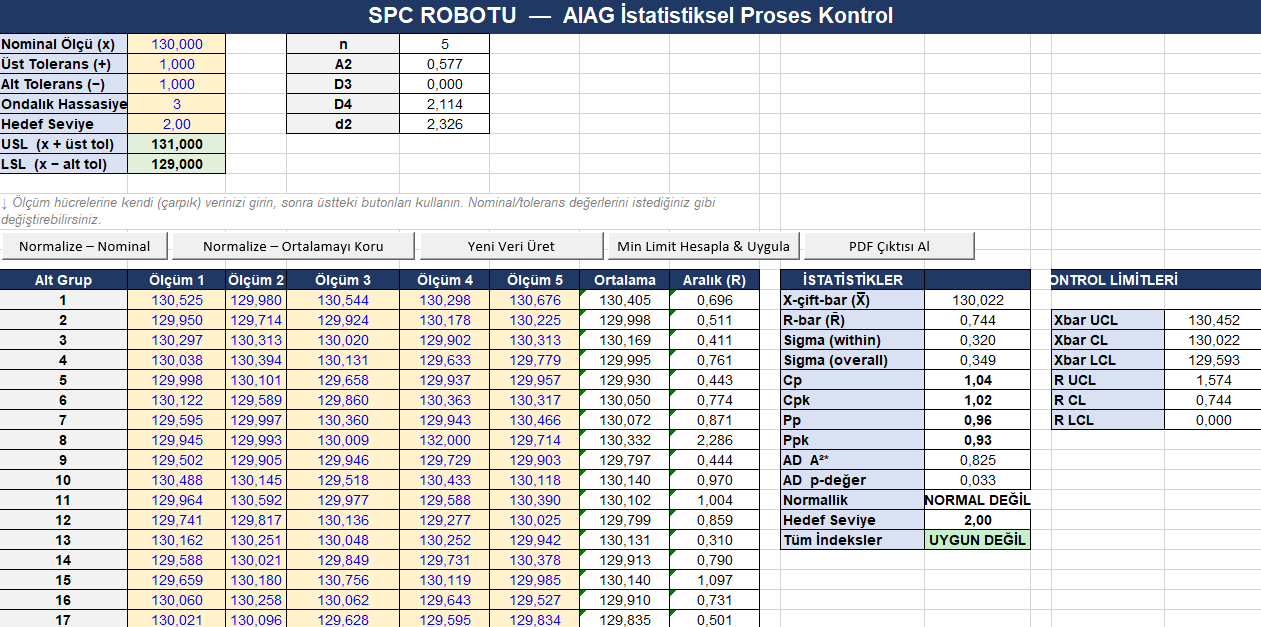Select the D4 constant 2,114
The height and width of the screenshot is (627, 1261).
[x=444, y=104]
